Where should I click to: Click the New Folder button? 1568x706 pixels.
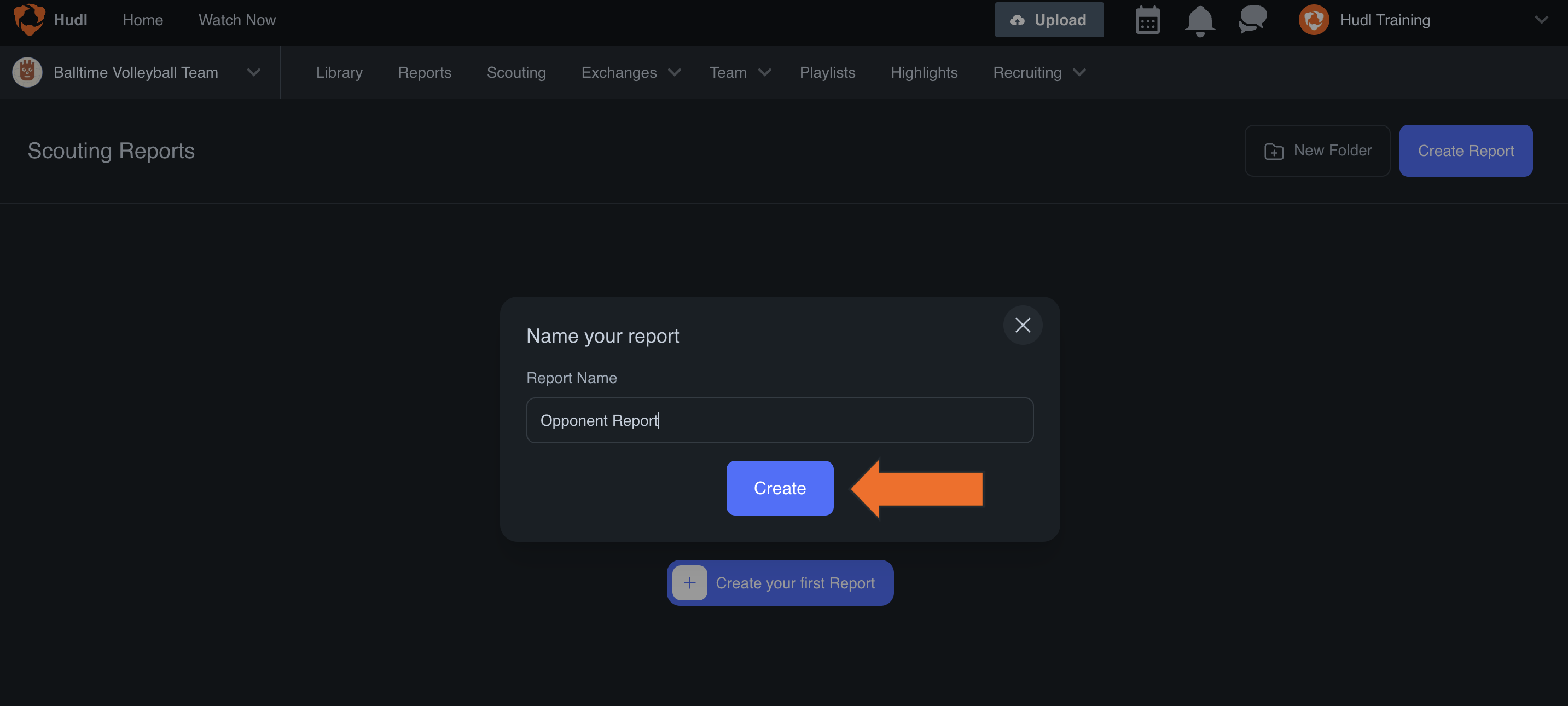point(1317,151)
